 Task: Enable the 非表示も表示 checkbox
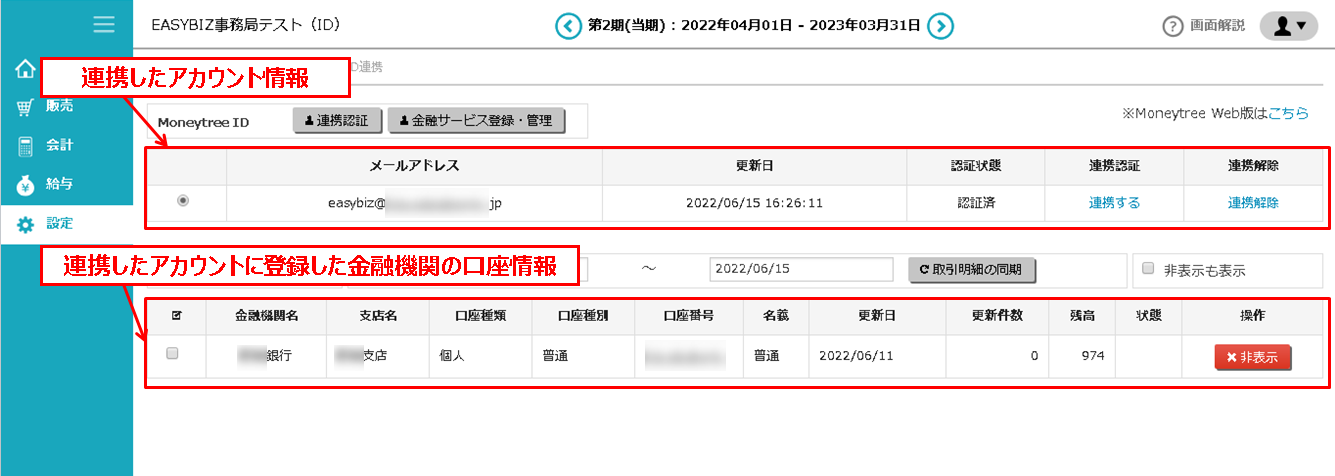coord(1148,269)
